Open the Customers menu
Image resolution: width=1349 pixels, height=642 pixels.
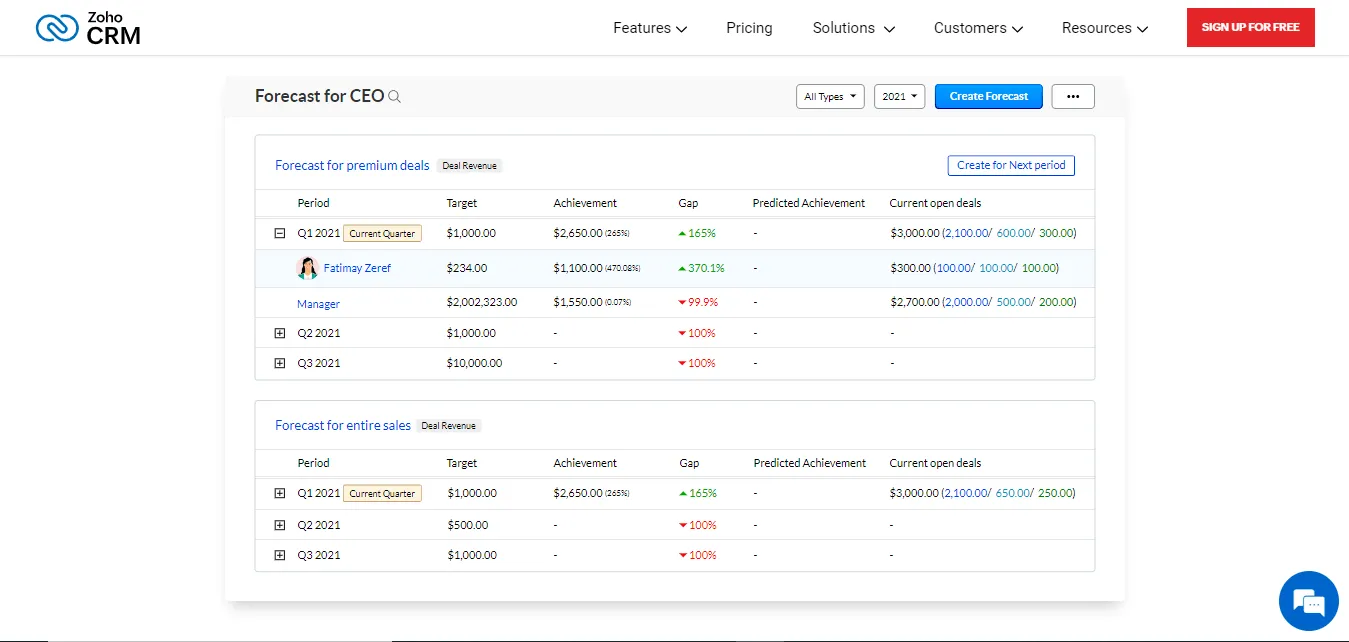pos(978,28)
